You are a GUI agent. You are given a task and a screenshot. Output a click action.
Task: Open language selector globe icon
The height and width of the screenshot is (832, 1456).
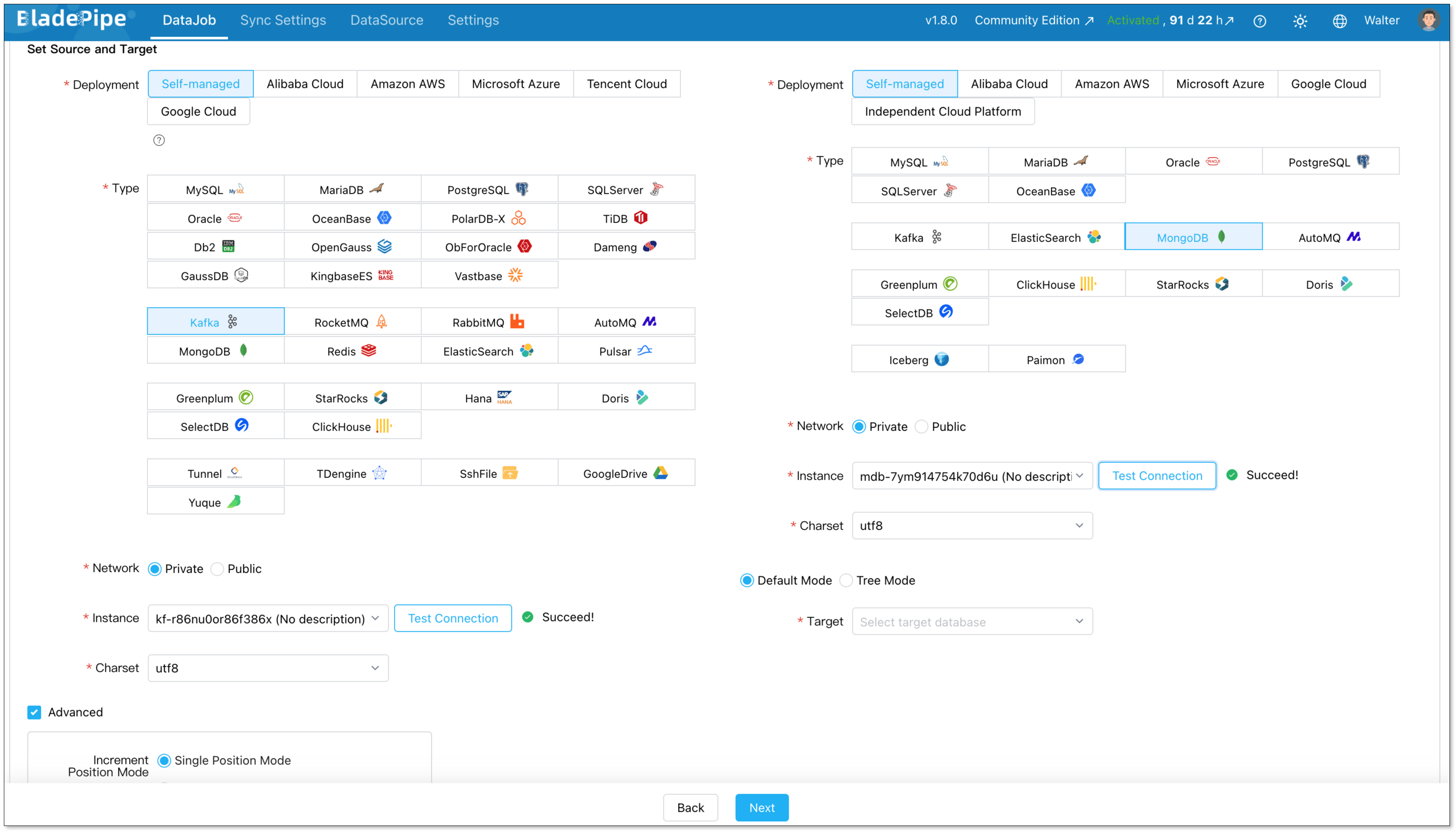click(x=1339, y=21)
